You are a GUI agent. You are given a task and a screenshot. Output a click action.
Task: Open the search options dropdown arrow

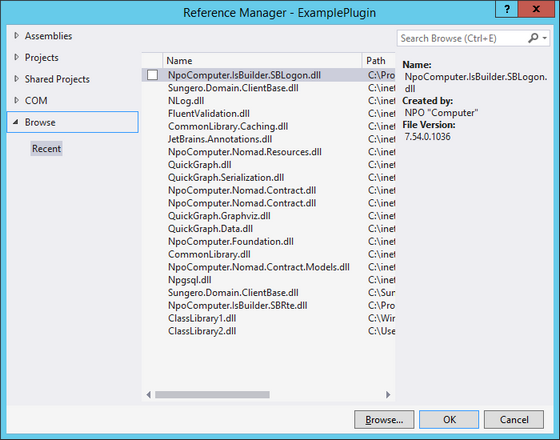(545, 38)
